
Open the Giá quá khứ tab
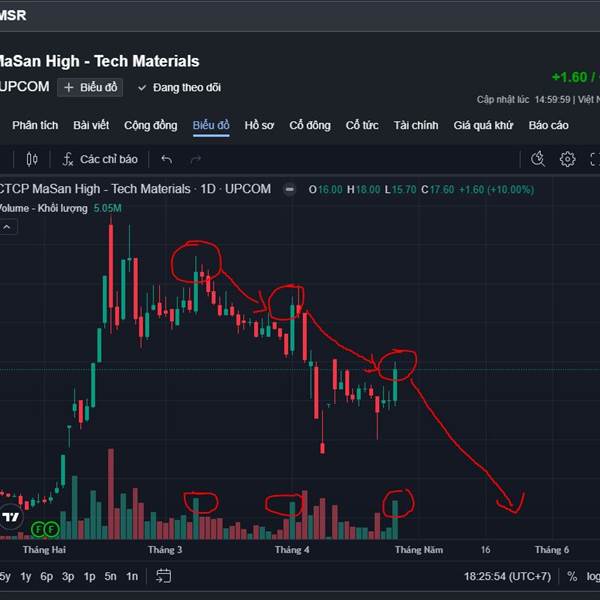tap(483, 125)
